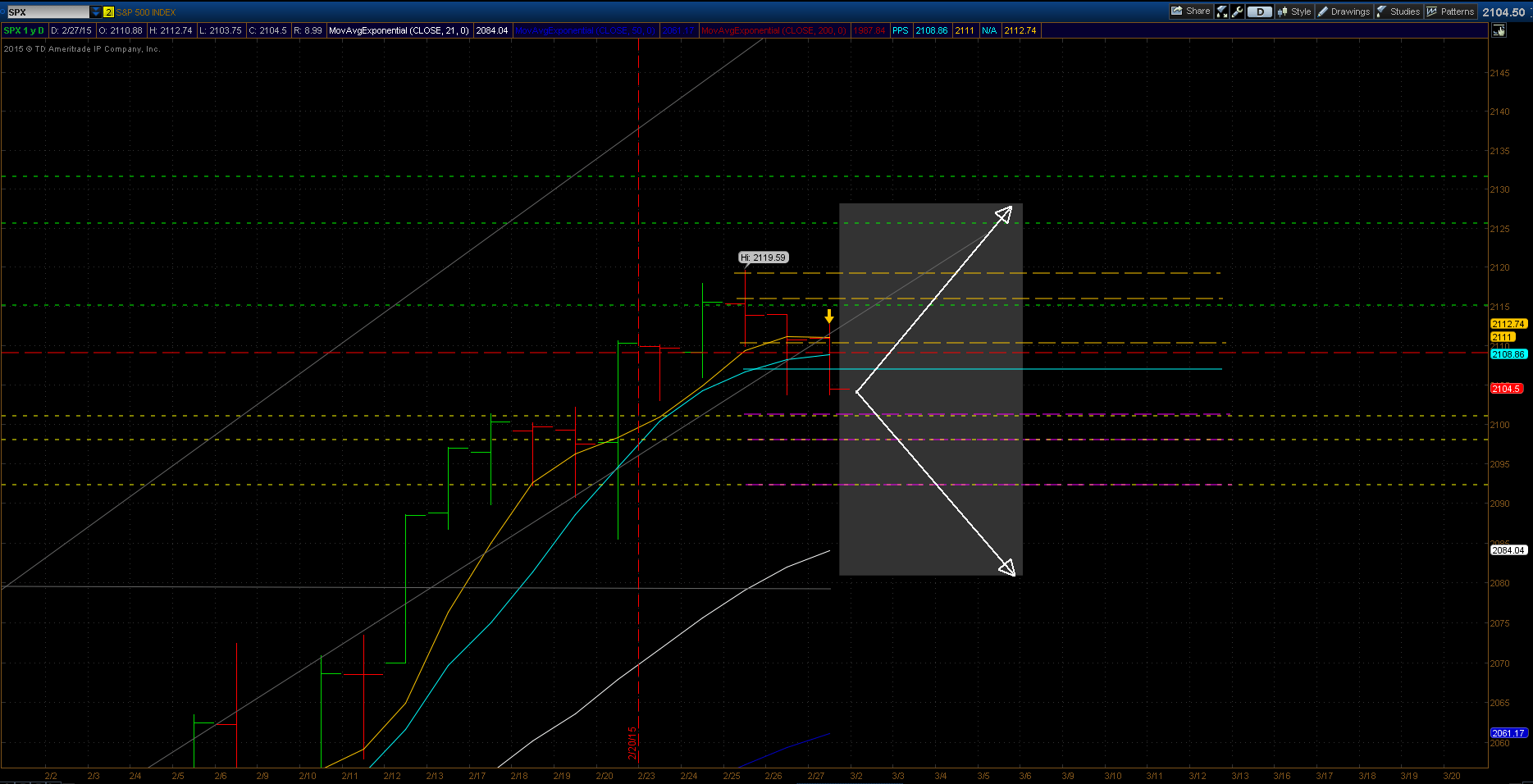The image size is (1533, 784).
Task: Click the 2070 level on the price axis
Action: (1499, 663)
